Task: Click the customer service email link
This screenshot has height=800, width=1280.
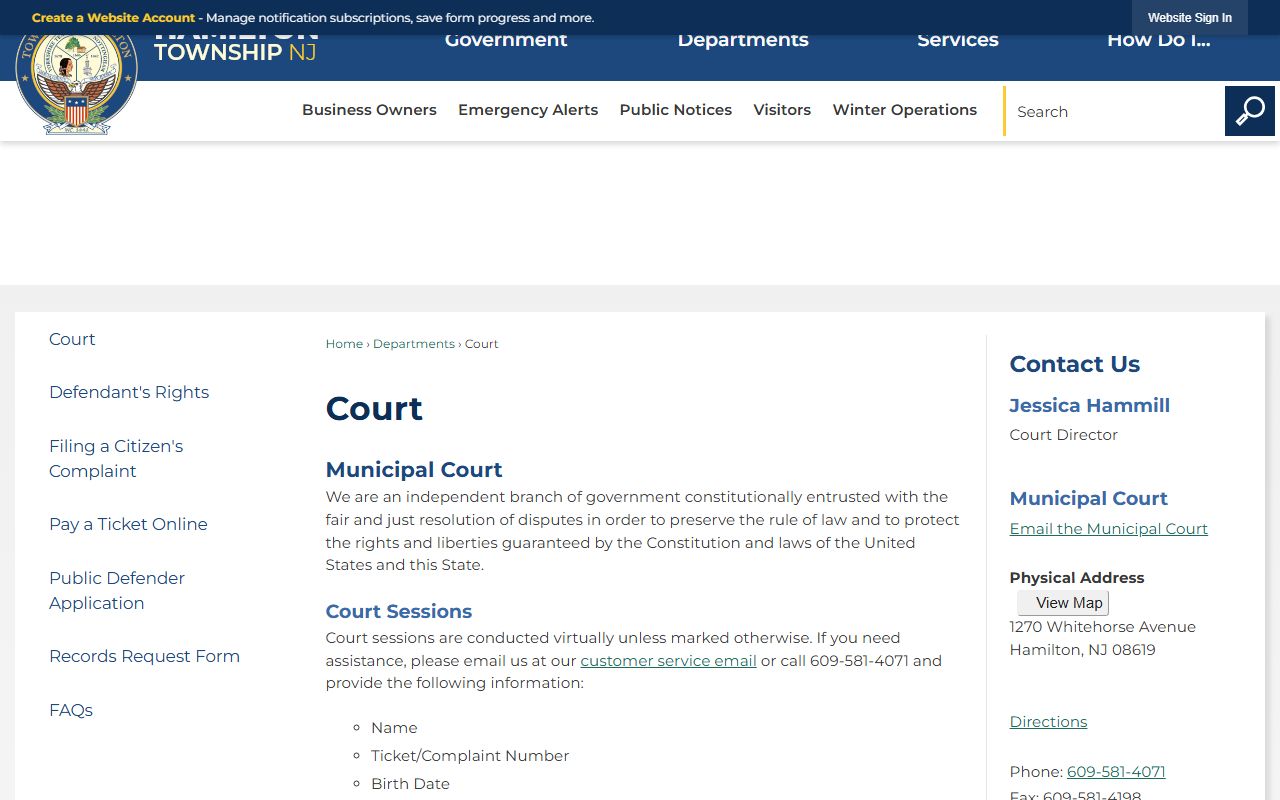Action: [668, 661]
